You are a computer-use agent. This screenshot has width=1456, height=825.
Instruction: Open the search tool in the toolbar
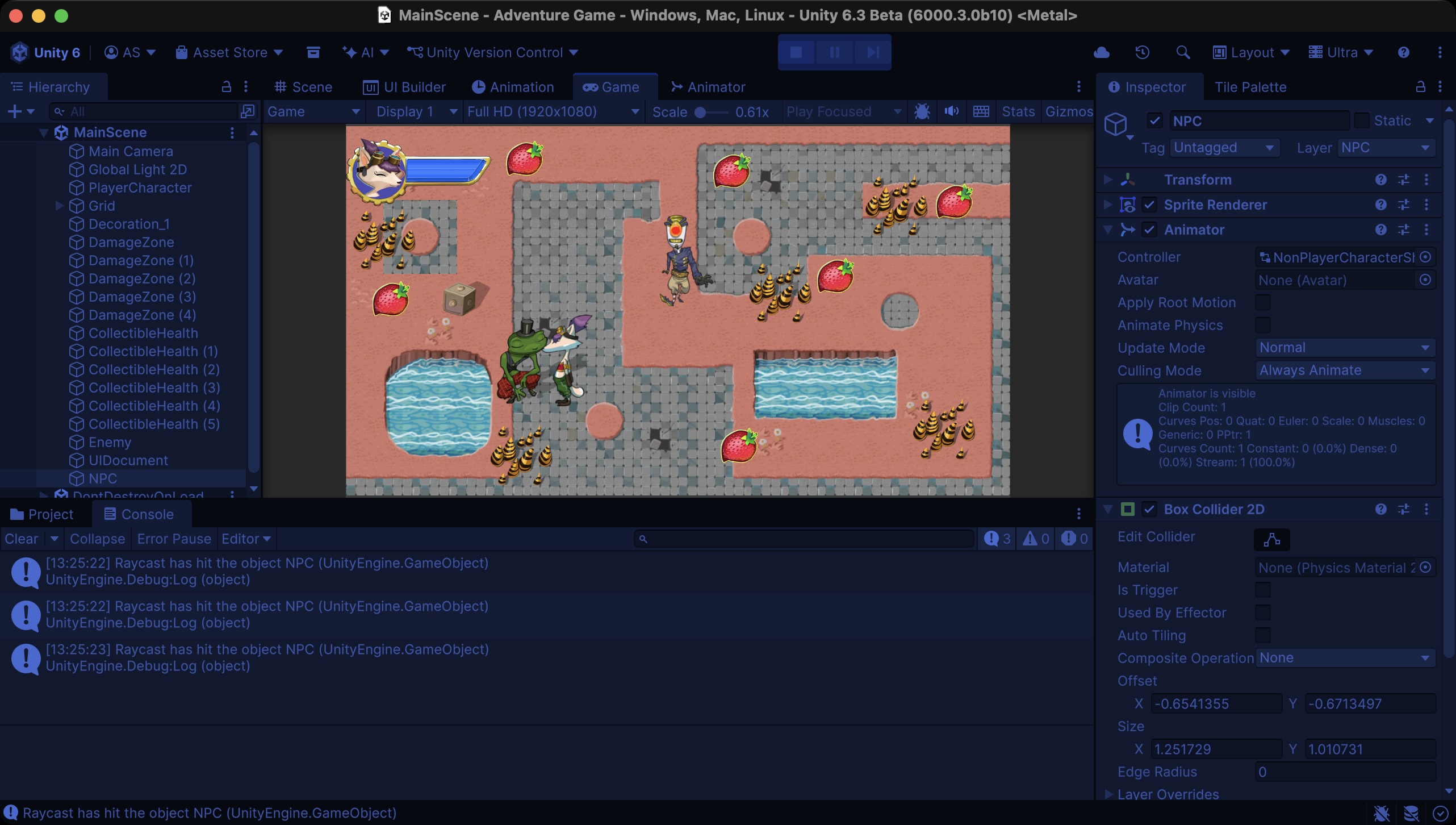coord(1183,52)
